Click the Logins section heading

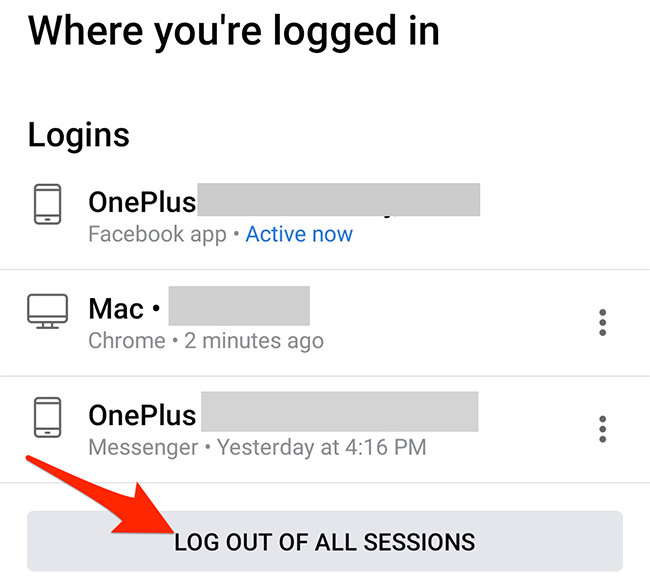(79, 135)
